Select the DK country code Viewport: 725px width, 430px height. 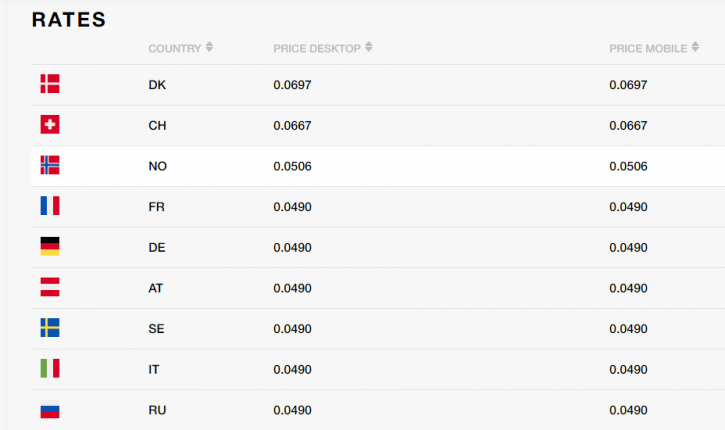click(157, 85)
